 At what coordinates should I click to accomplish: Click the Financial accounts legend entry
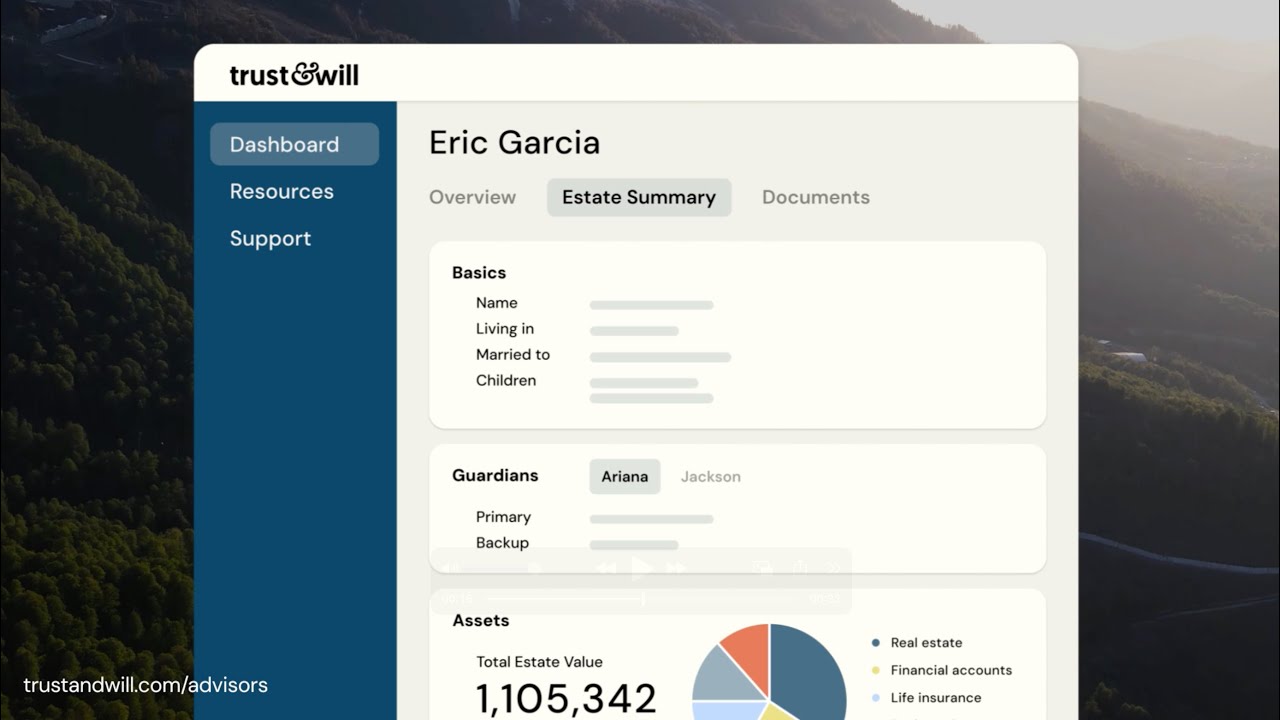click(941, 670)
